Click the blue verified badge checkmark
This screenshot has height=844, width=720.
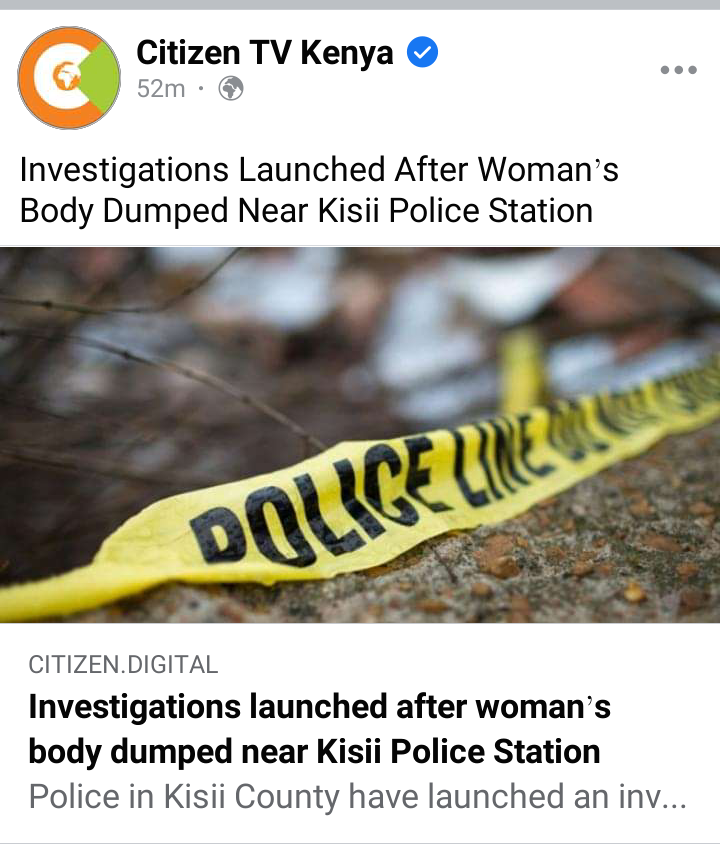[x=422, y=52]
